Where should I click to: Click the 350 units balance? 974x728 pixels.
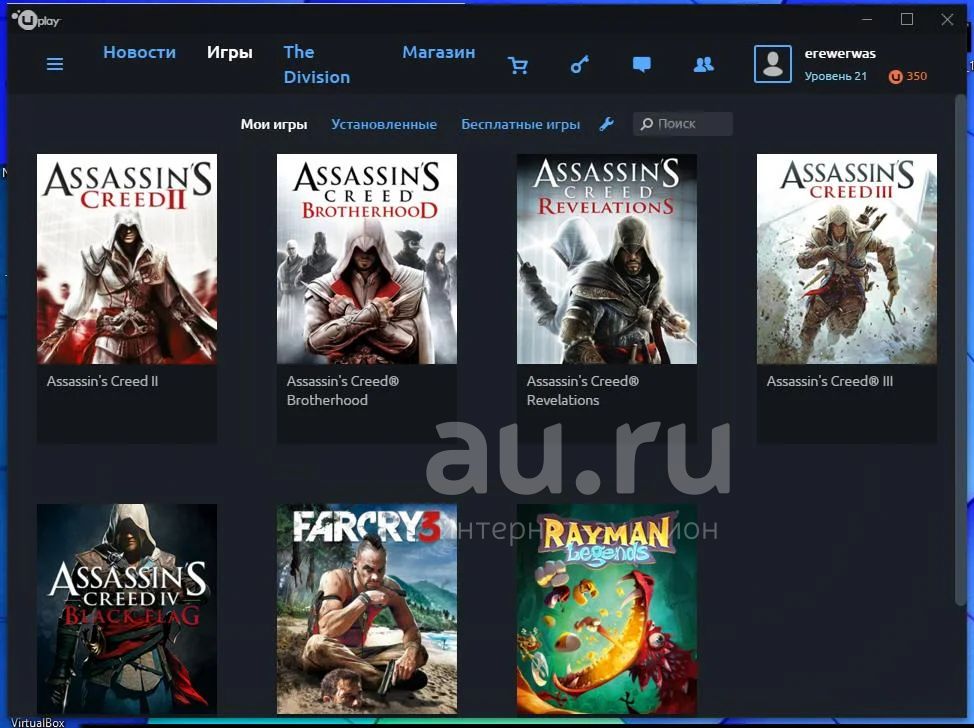point(916,76)
